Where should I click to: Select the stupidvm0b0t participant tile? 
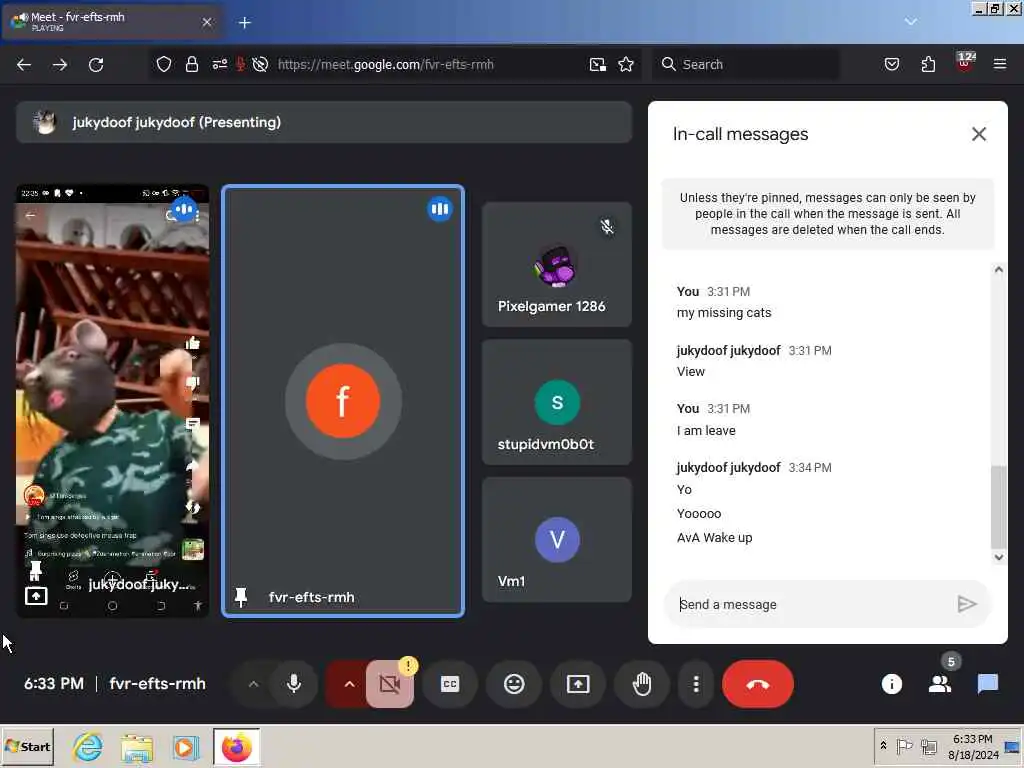pyautogui.click(x=556, y=402)
